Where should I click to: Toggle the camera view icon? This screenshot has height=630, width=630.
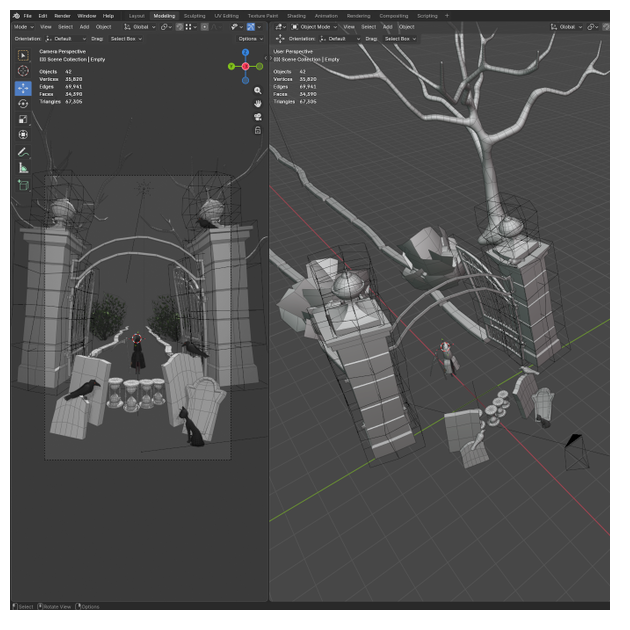pyautogui.click(x=258, y=116)
